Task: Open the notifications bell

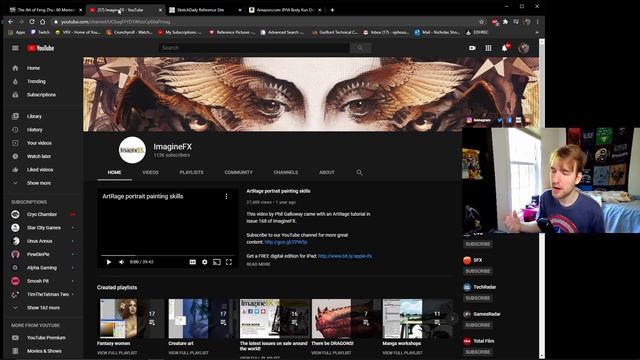Action: [505, 48]
